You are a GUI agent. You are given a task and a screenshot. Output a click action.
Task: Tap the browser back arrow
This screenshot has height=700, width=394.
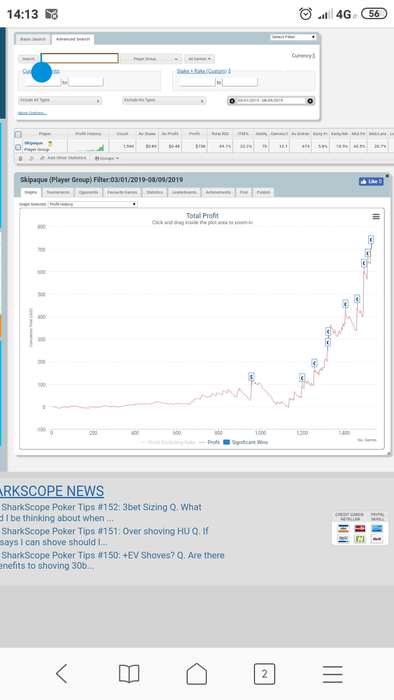coord(61,673)
